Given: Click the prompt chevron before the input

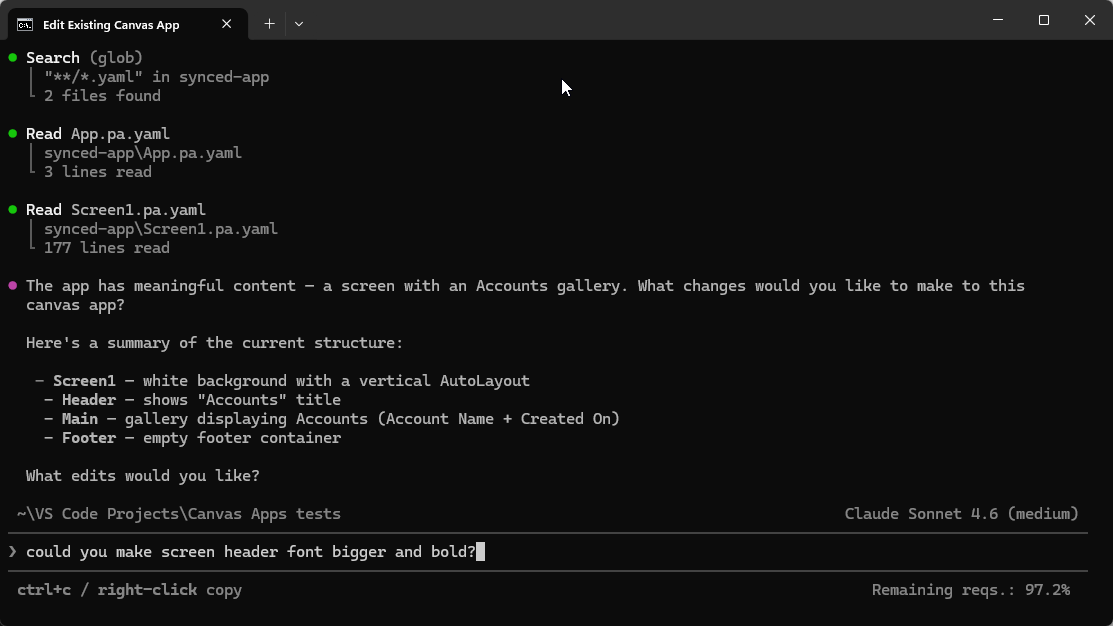Looking at the screenshot, I should pyautogui.click(x=12, y=552).
